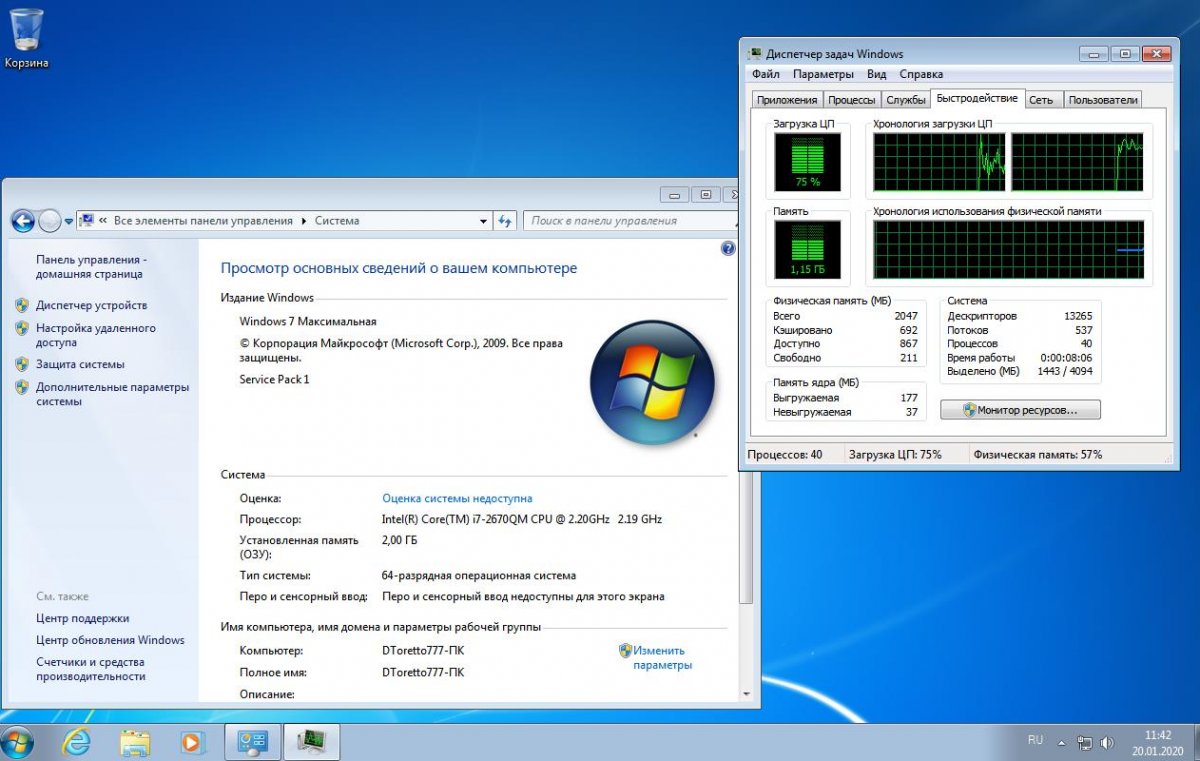Open 'Справка' menu in Task Manager

(x=921, y=74)
